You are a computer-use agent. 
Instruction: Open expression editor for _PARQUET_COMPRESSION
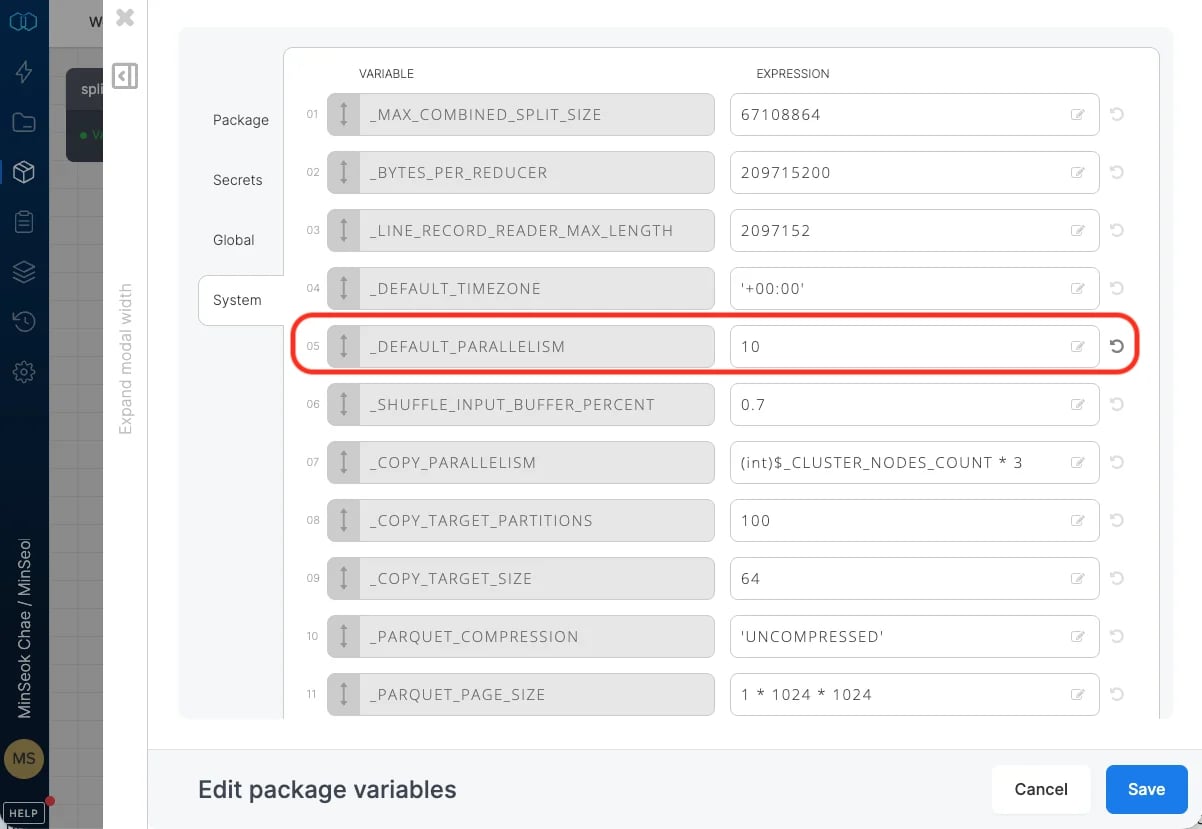click(x=1078, y=637)
